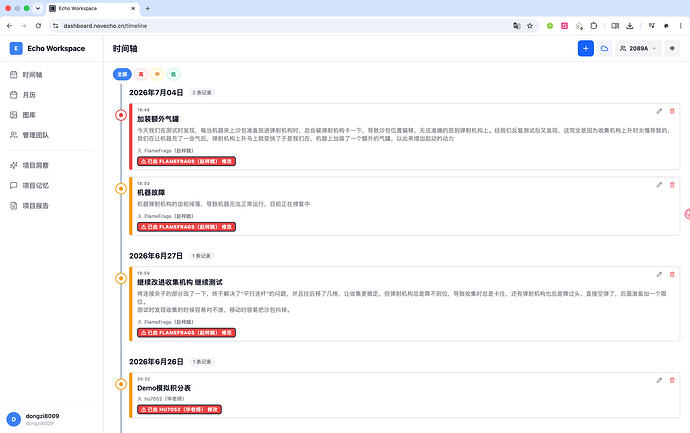
Task: Edit the 加装额外气罐 record
Action: [x=659, y=111]
